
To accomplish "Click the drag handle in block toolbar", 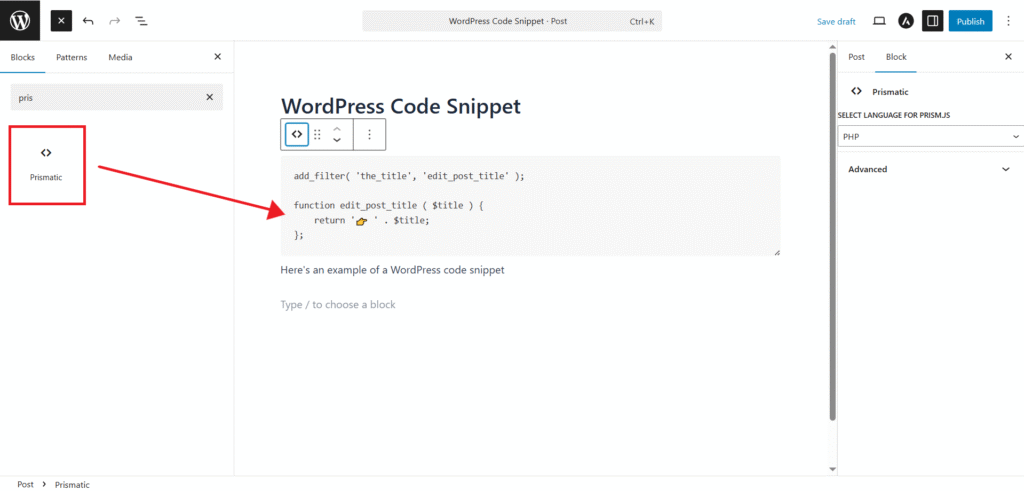I will [x=317, y=134].
